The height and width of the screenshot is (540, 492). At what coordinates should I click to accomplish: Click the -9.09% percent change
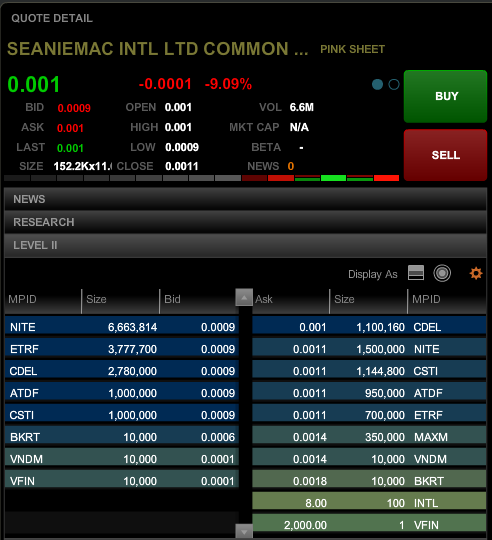pos(228,84)
